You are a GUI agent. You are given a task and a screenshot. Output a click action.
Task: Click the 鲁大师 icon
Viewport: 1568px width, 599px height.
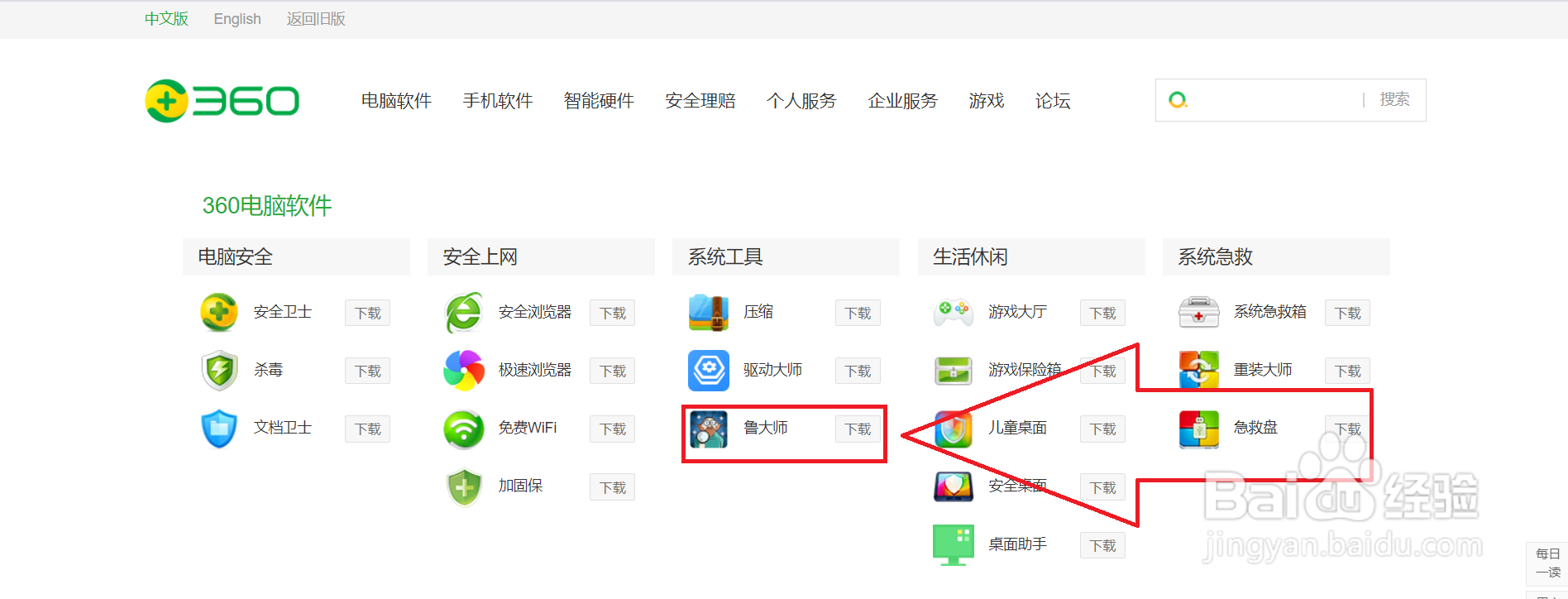click(x=709, y=429)
